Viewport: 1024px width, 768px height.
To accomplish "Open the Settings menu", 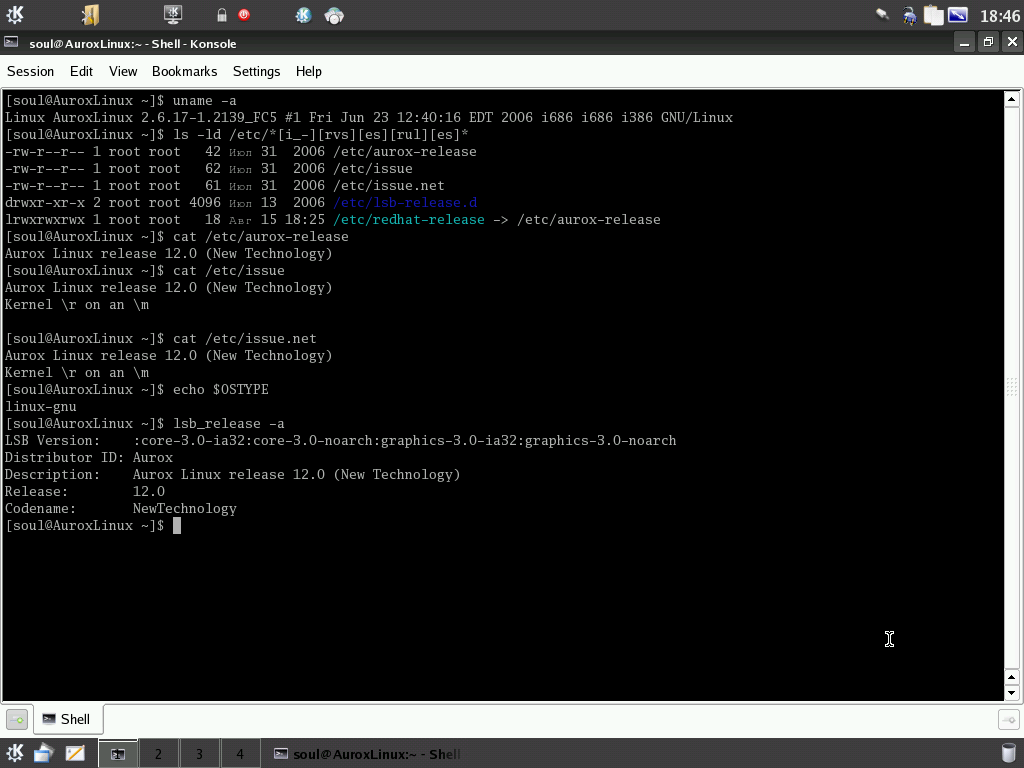I will (256, 71).
